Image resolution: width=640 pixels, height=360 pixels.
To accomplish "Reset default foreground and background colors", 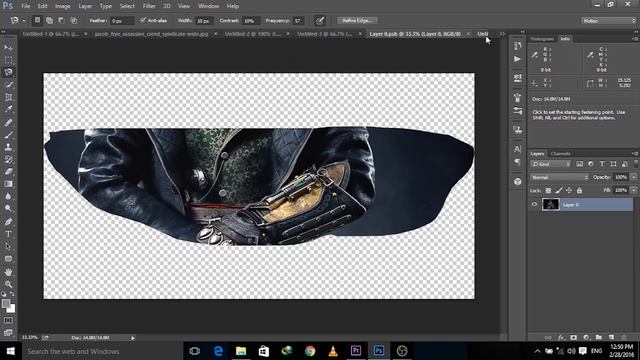I will coord(3,294).
